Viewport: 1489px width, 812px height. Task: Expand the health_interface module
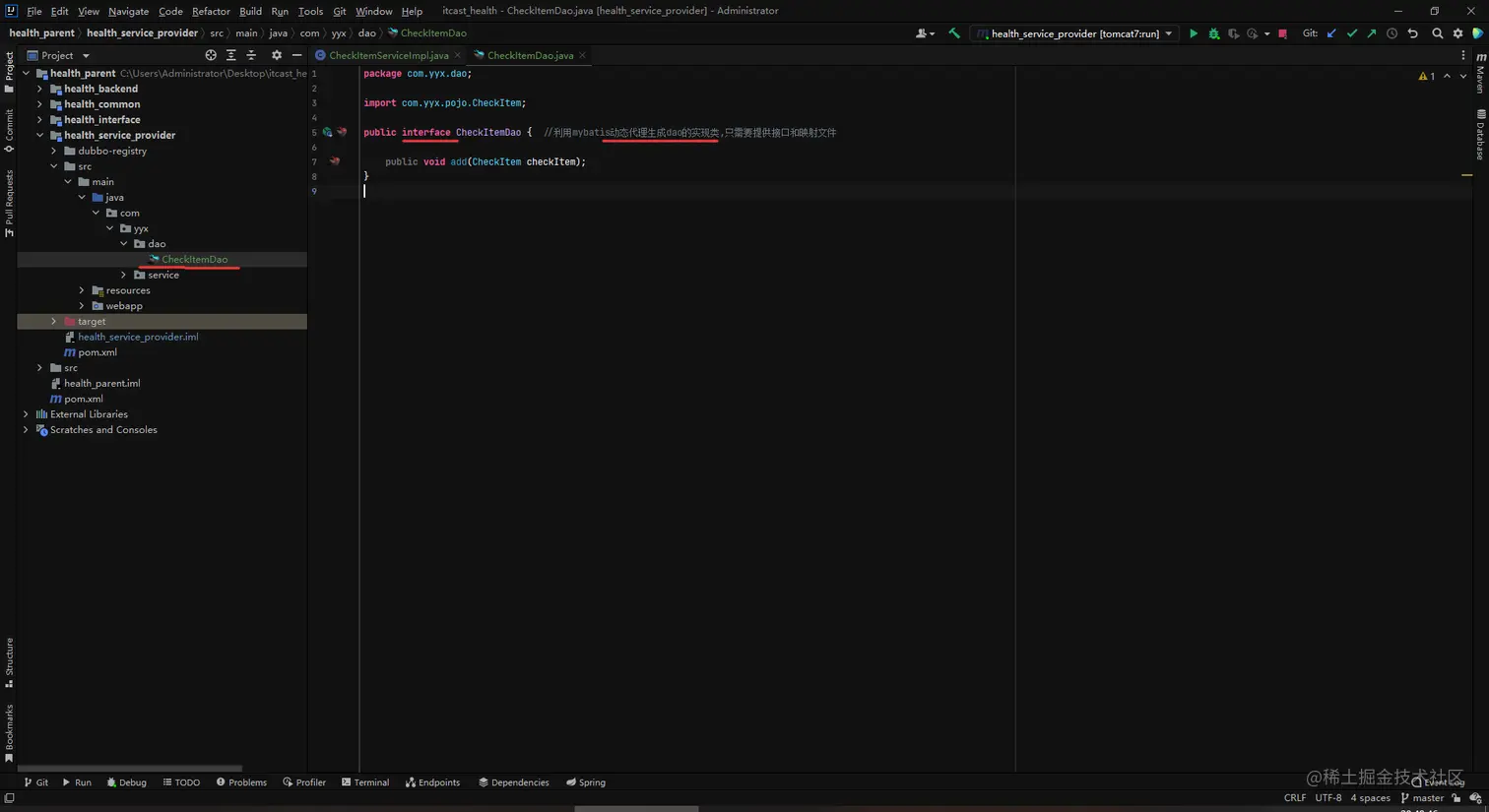(40, 120)
